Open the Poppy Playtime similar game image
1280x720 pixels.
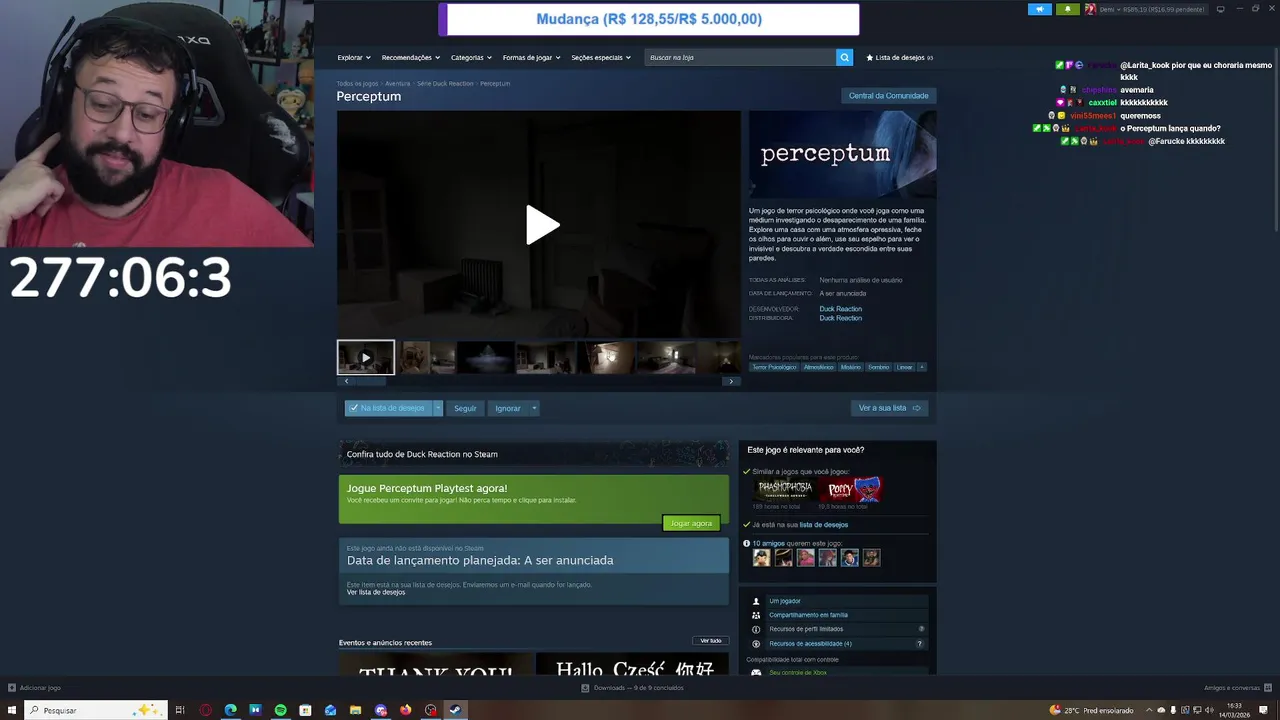click(x=852, y=489)
